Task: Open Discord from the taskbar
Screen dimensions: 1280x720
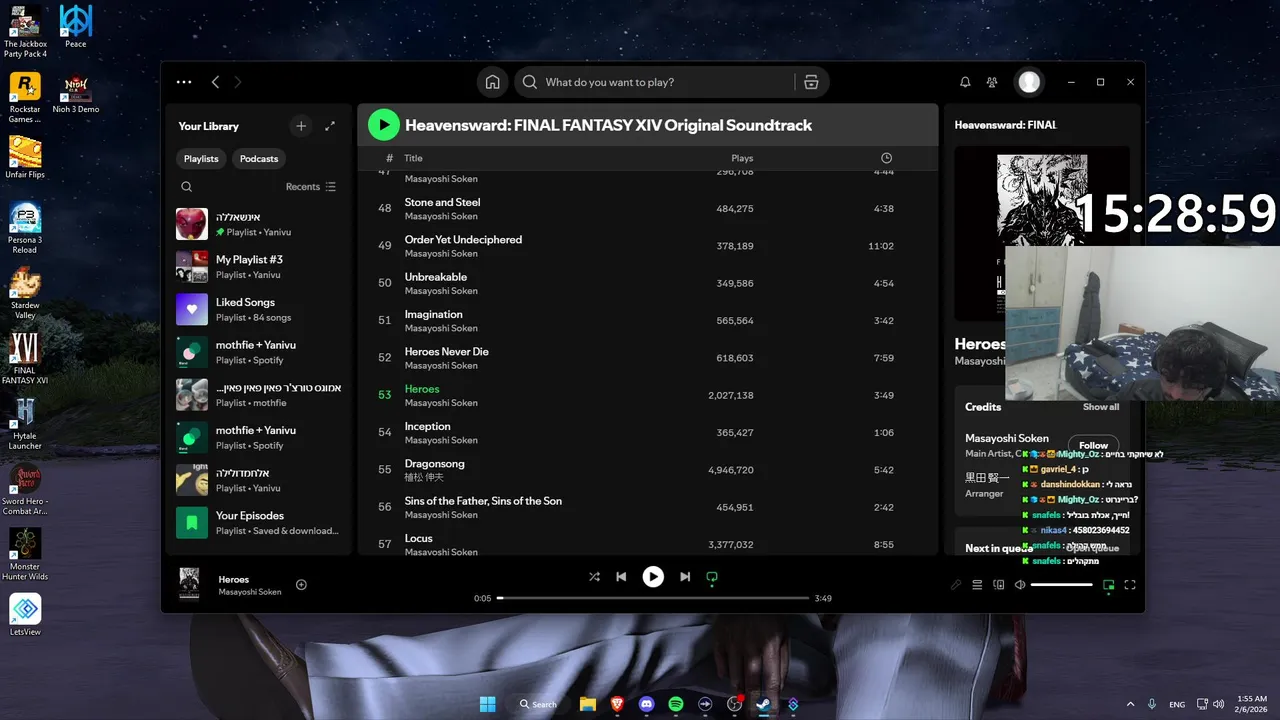Action: pos(646,704)
